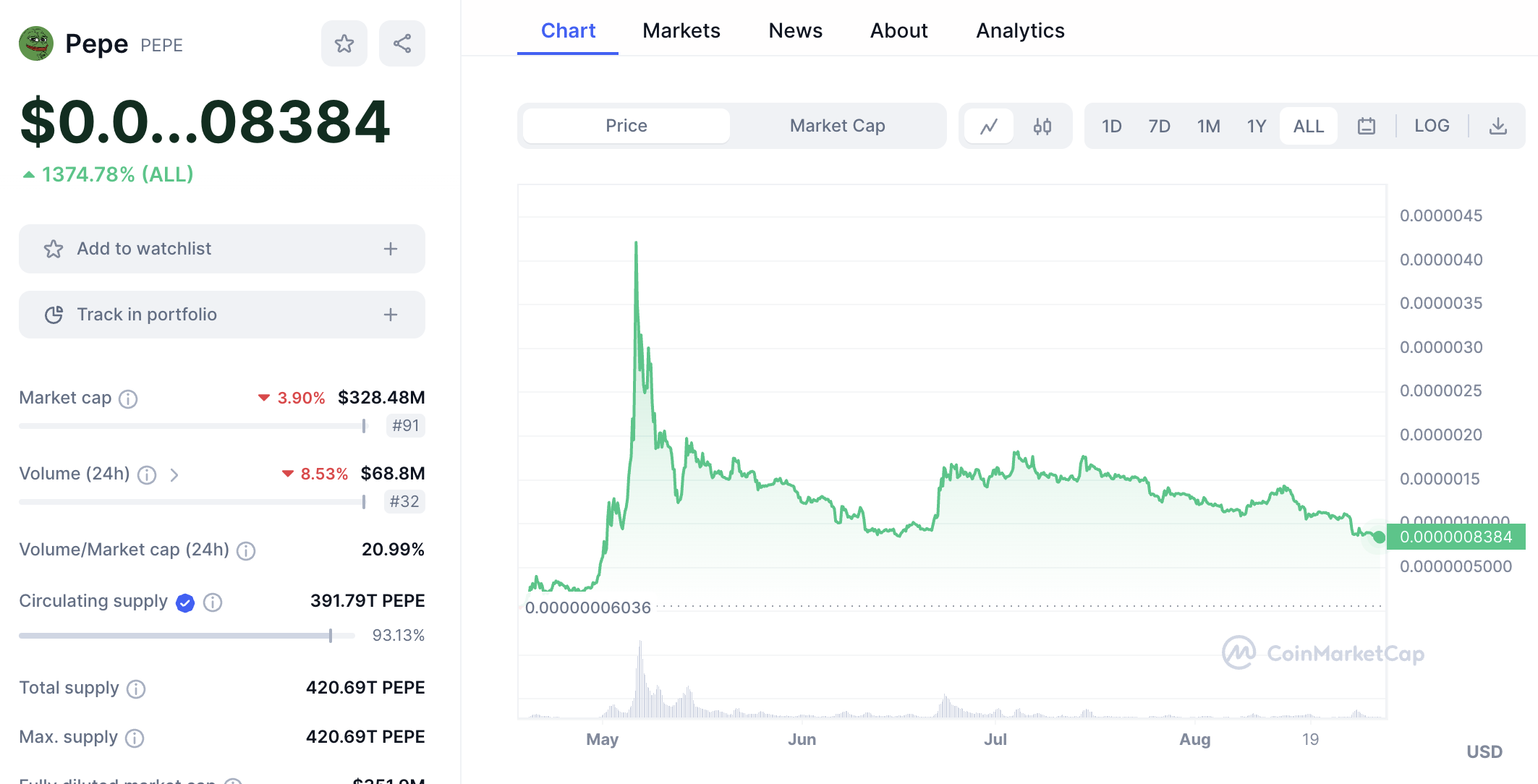Click the USD currency label
This screenshot has height=784, width=1538.
pos(1484,752)
